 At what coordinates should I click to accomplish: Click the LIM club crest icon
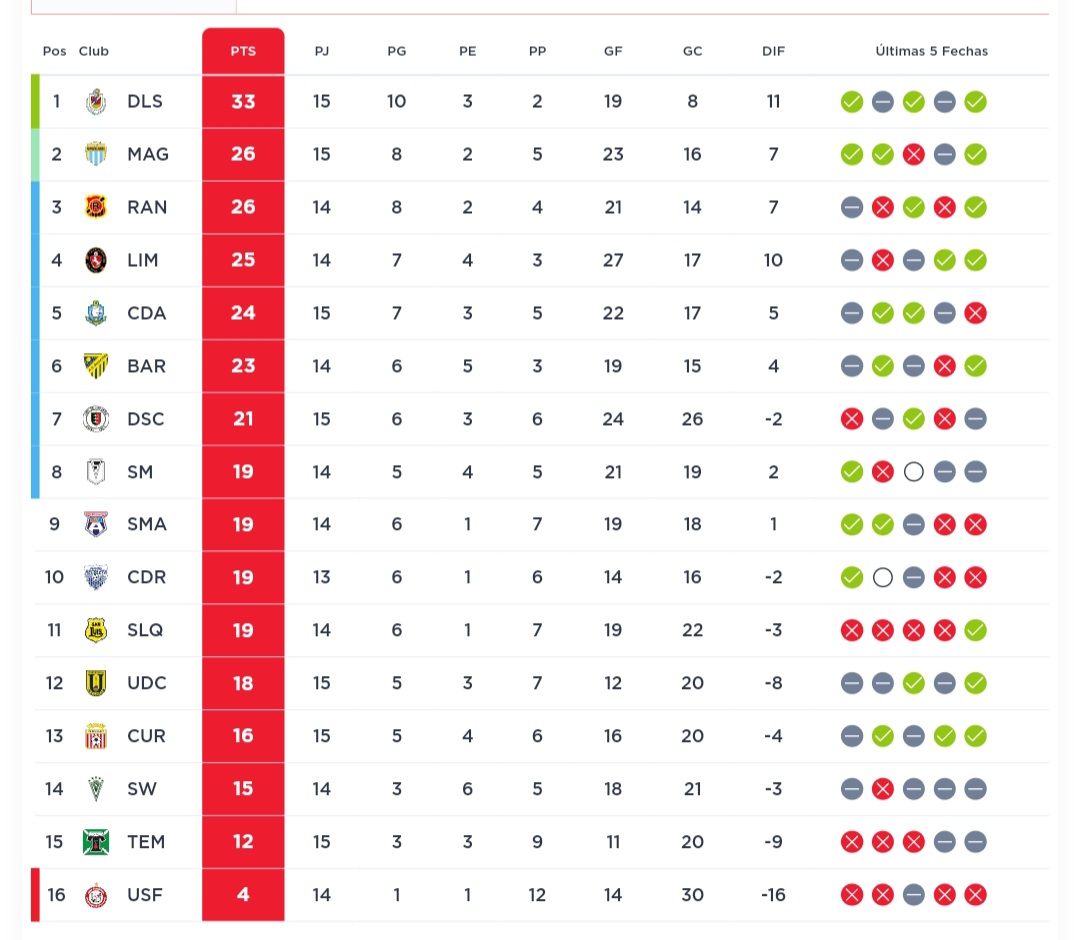click(x=96, y=260)
